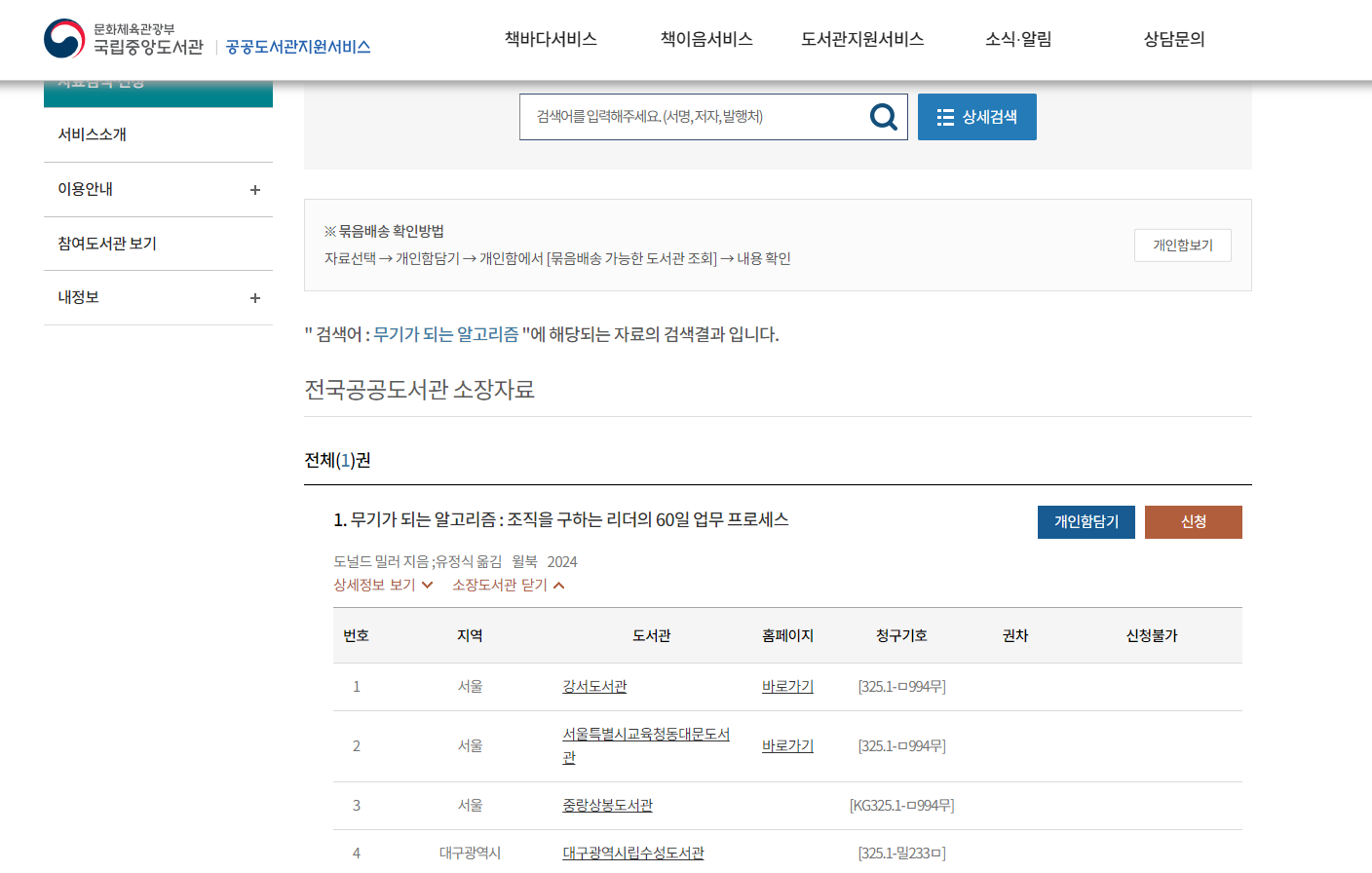Image resolution: width=1372 pixels, height=873 pixels.
Task: Click the list icon inside 상세검색 button
Action: (x=944, y=116)
